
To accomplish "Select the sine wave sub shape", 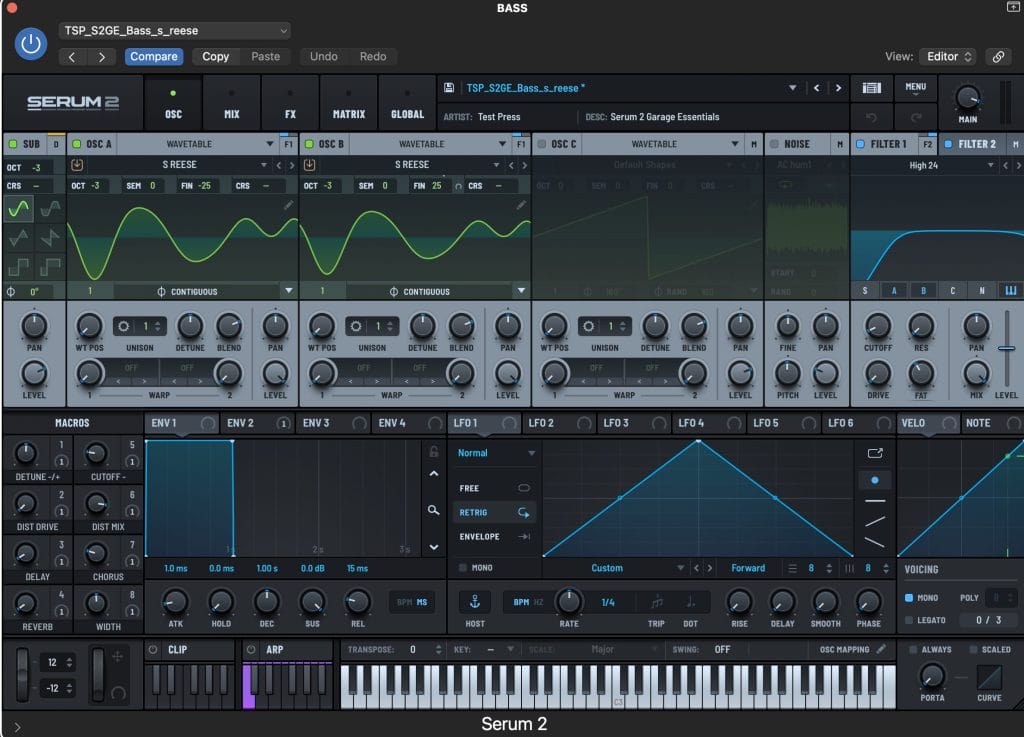I will (19, 210).
